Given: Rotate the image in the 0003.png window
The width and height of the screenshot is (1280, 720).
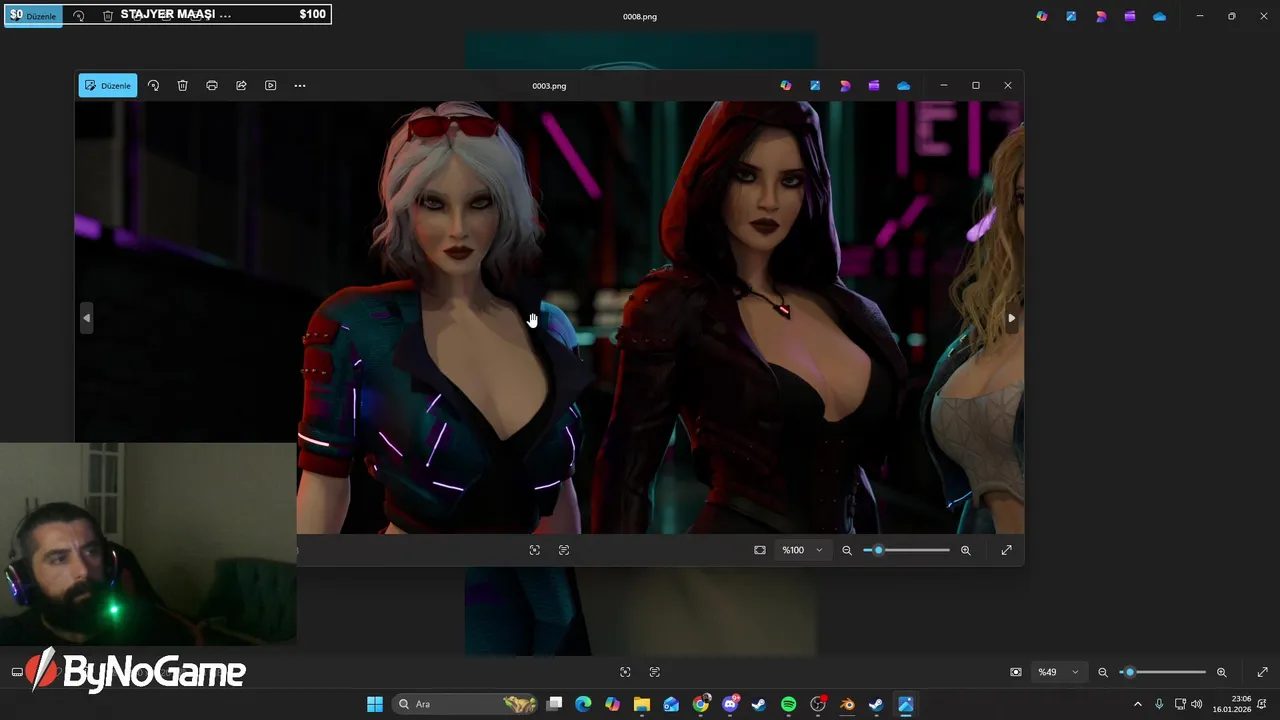Looking at the screenshot, I should tap(153, 86).
